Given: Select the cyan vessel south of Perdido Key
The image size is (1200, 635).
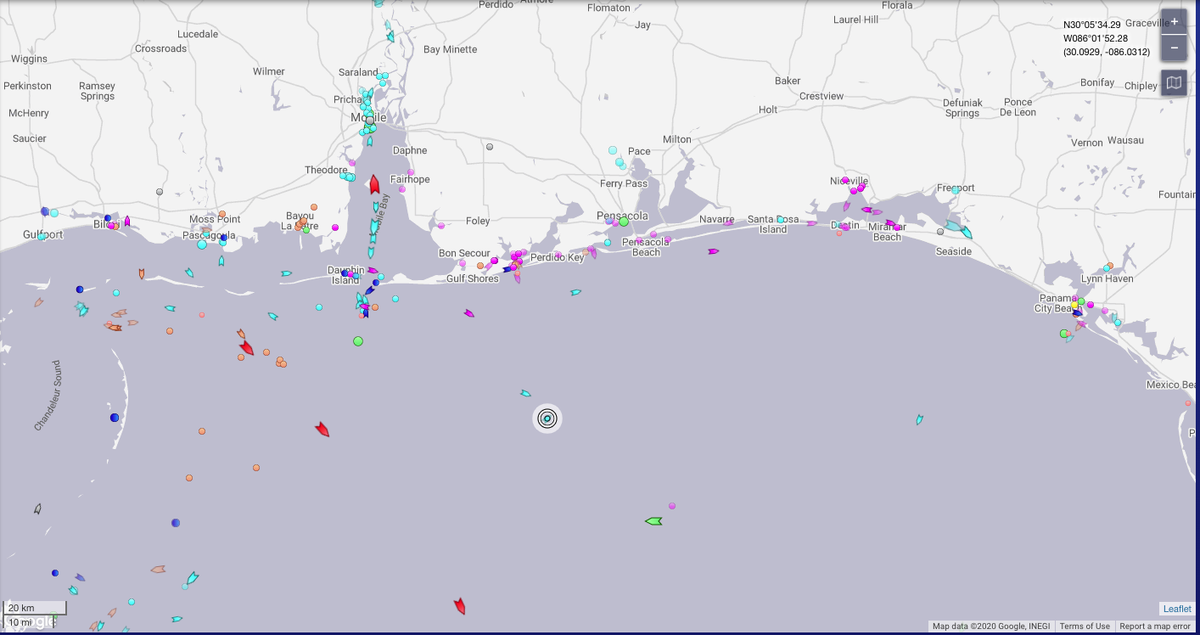Looking at the screenshot, I should (576, 293).
